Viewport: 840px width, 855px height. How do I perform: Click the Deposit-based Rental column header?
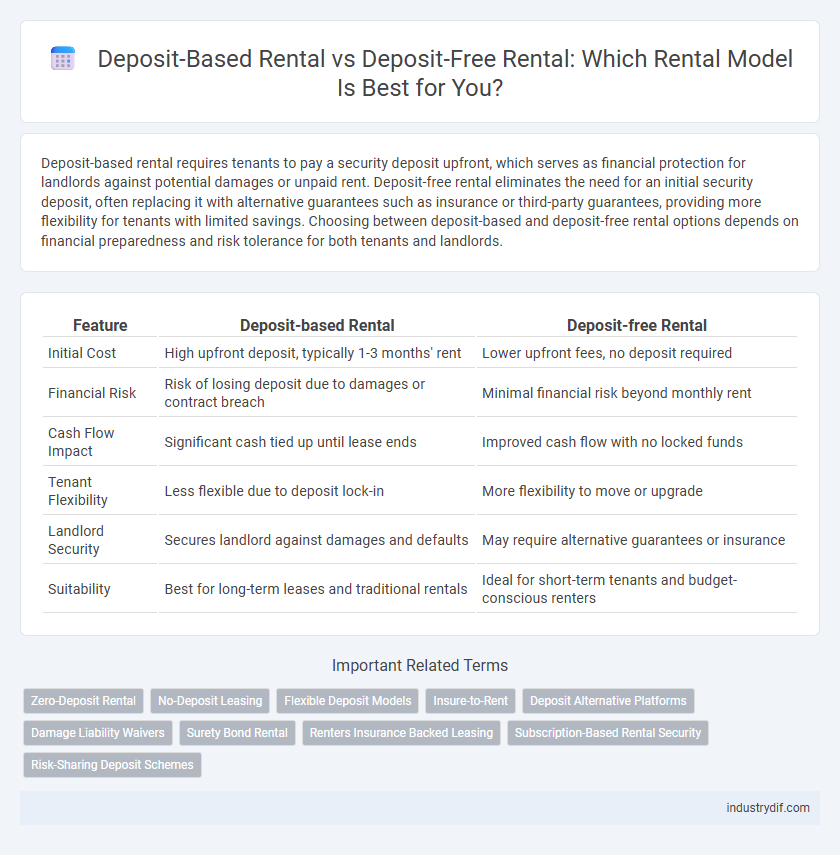pyautogui.click(x=317, y=326)
